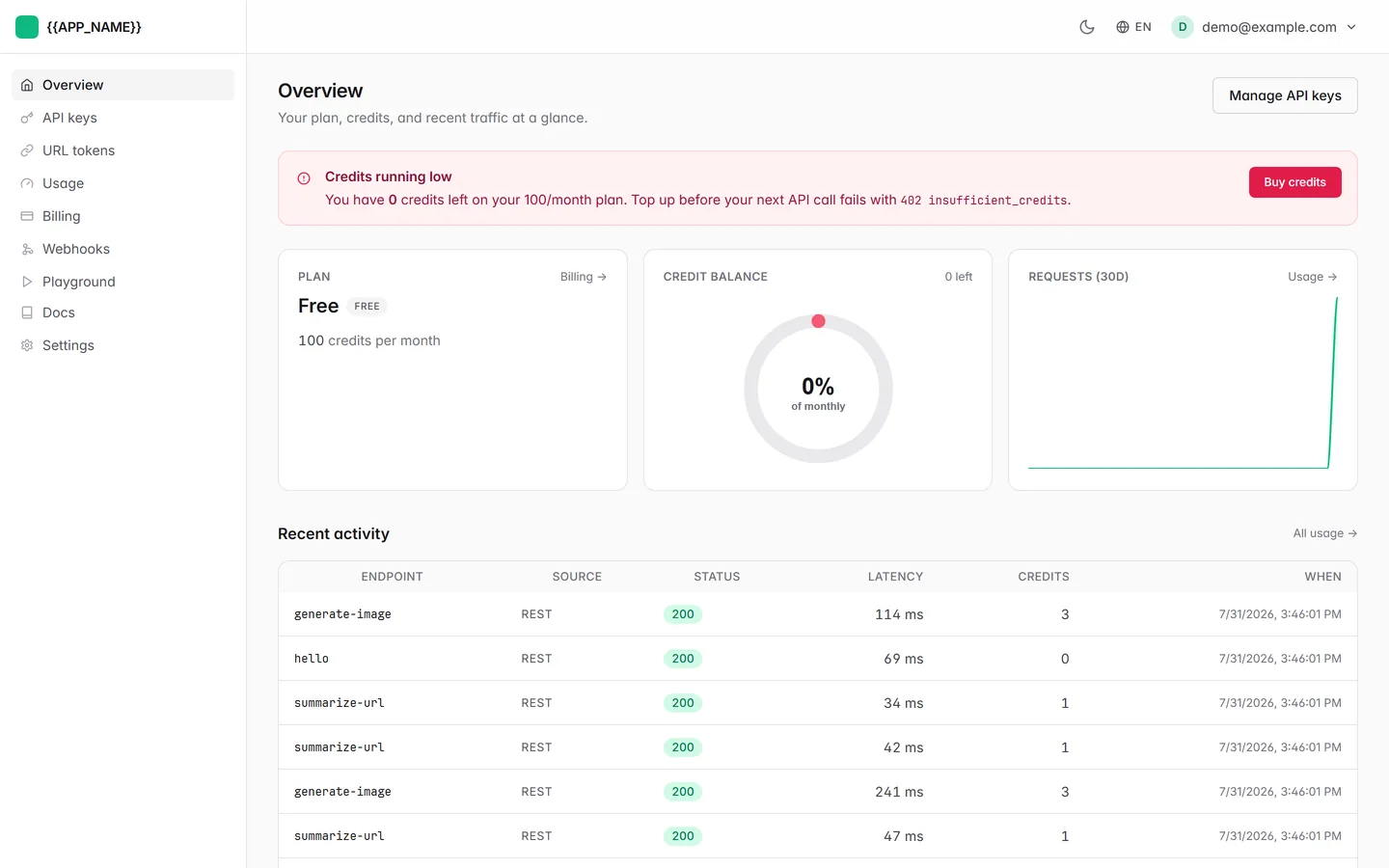Click the API keys key icon
This screenshot has height=868, width=1389.
(27, 118)
